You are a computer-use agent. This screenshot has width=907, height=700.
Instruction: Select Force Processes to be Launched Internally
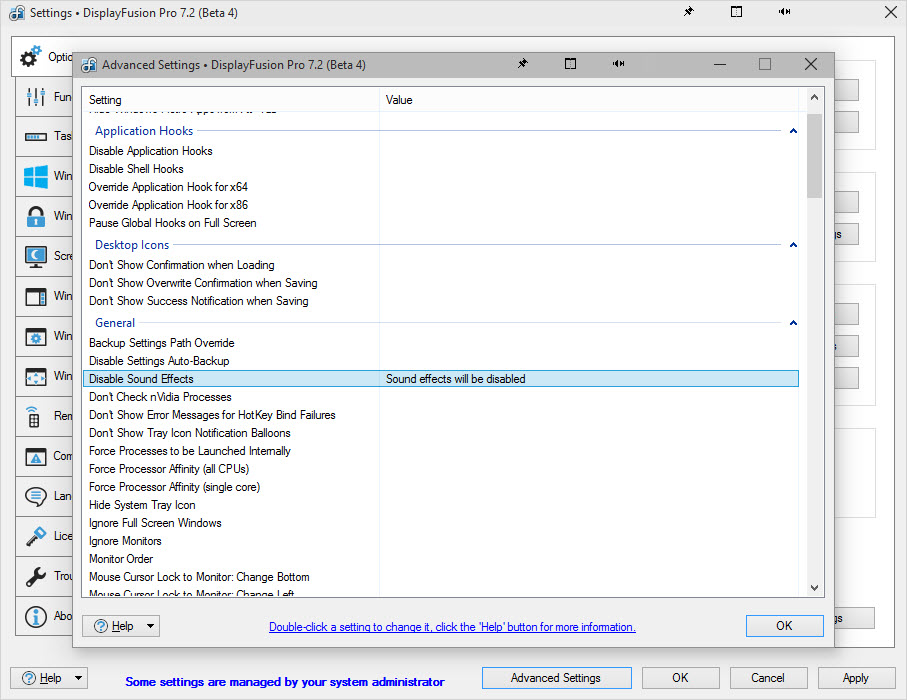(441, 451)
